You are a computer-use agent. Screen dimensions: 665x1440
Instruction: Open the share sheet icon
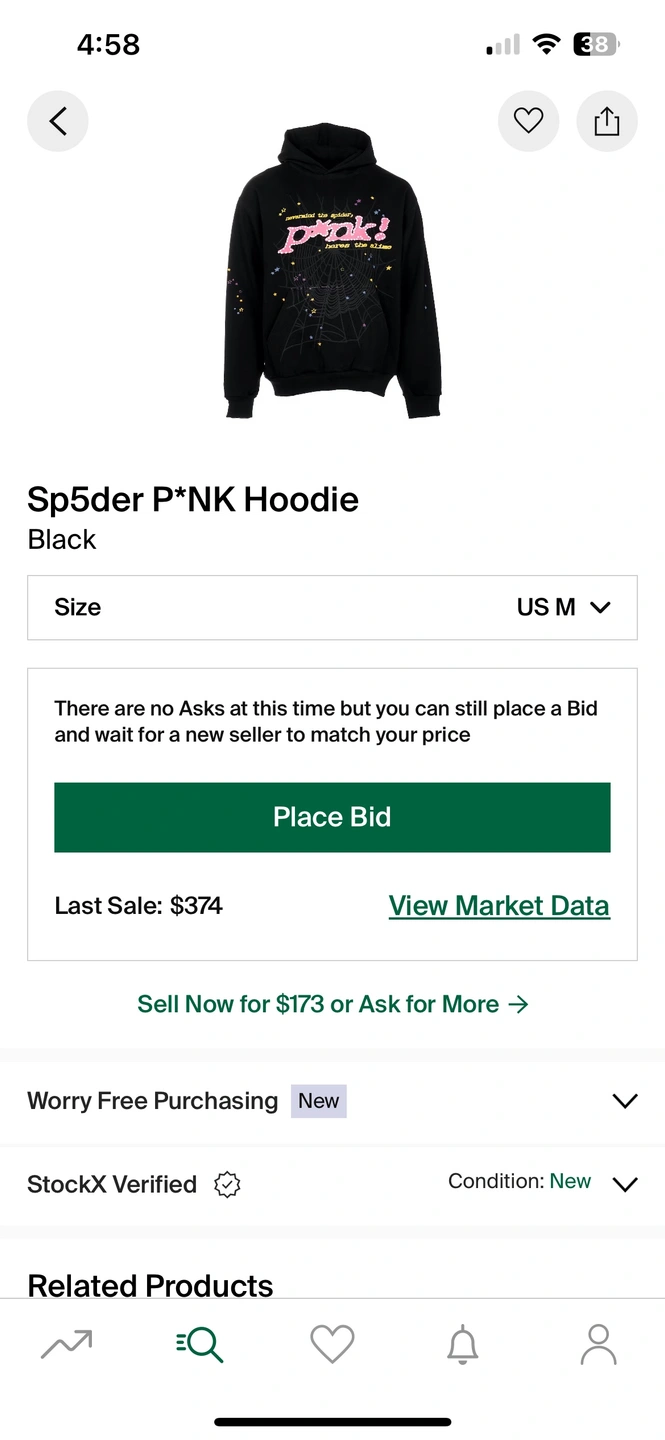pos(607,121)
